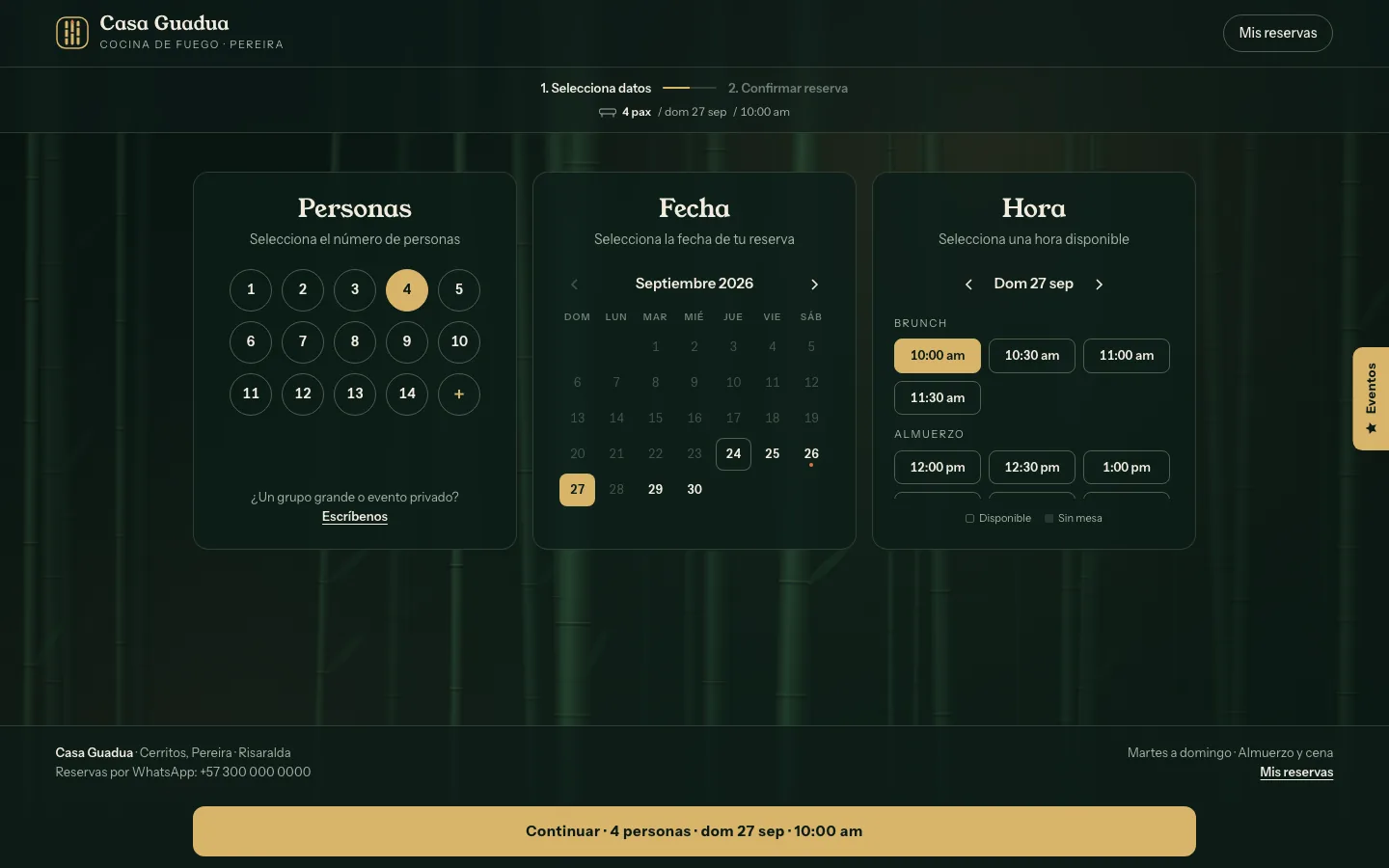Click the WhatsApp number +57 300 000 0000
The height and width of the screenshot is (868, 1389).
(256, 773)
